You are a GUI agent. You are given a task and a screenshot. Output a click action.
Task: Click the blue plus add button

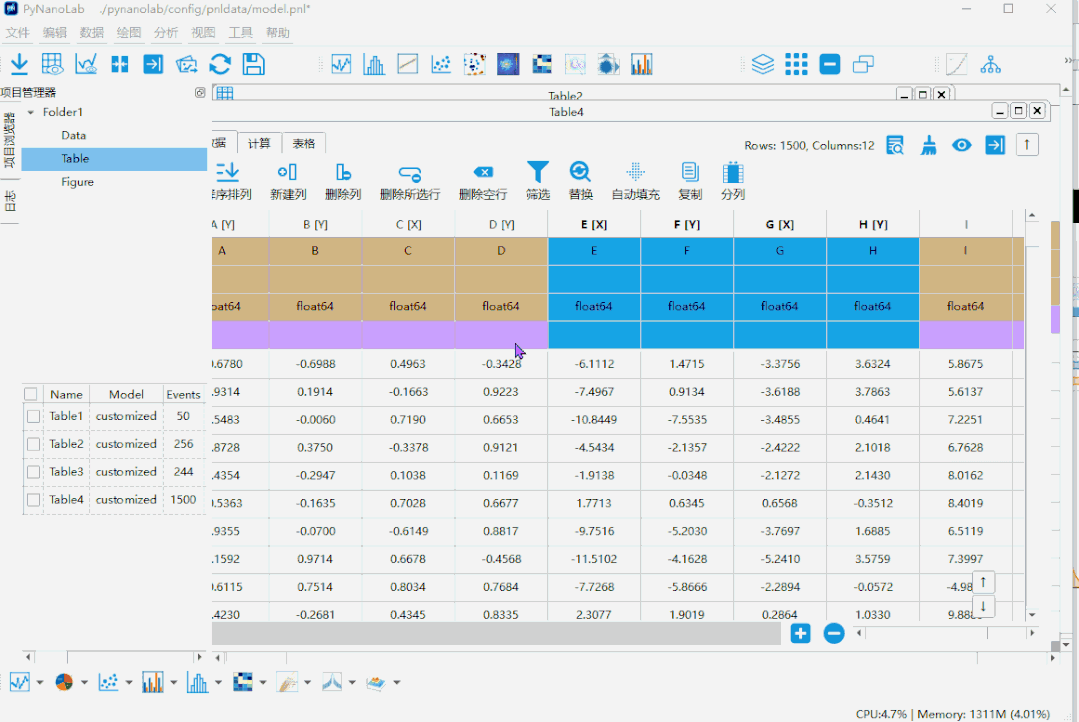click(x=800, y=633)
